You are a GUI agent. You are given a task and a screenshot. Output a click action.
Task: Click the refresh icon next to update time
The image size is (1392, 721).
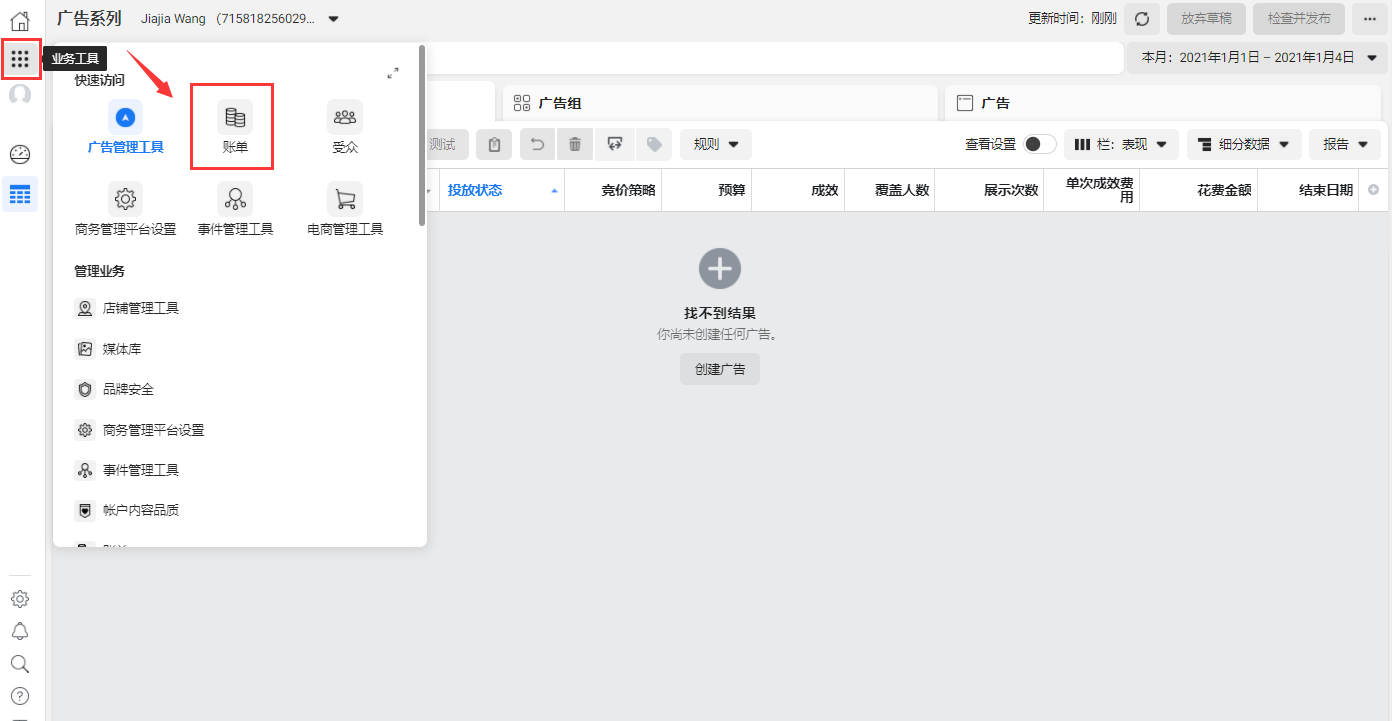(1141, 19)
